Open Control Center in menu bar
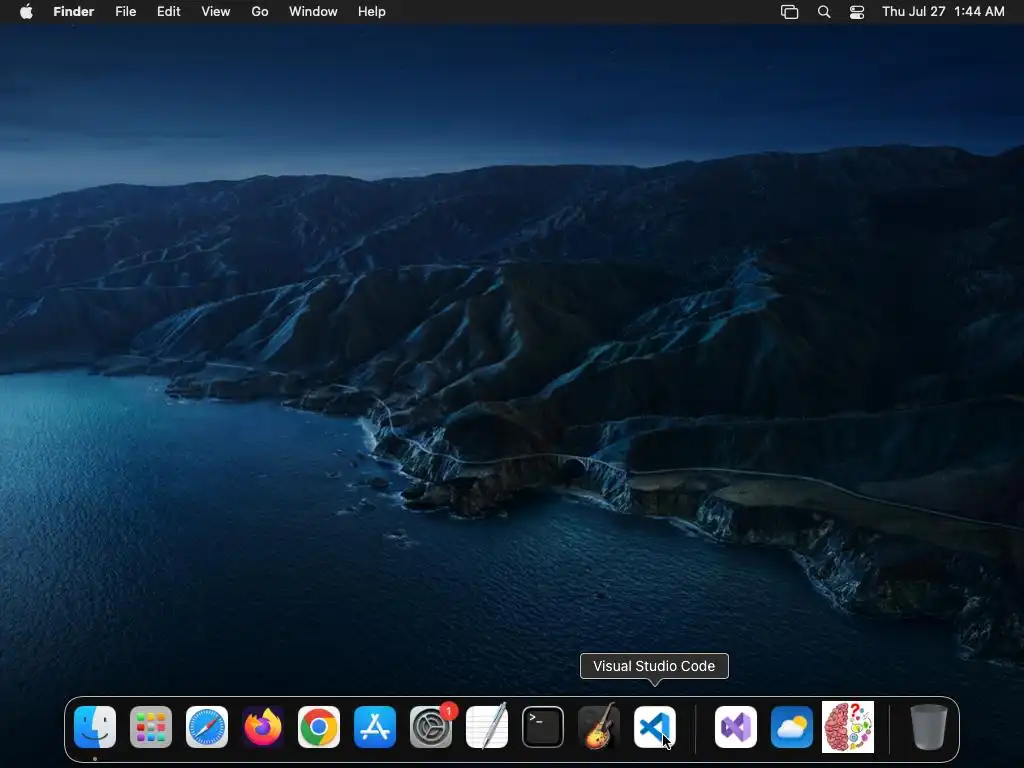Viewport: 1024px width, 768px height. point(857,12)
